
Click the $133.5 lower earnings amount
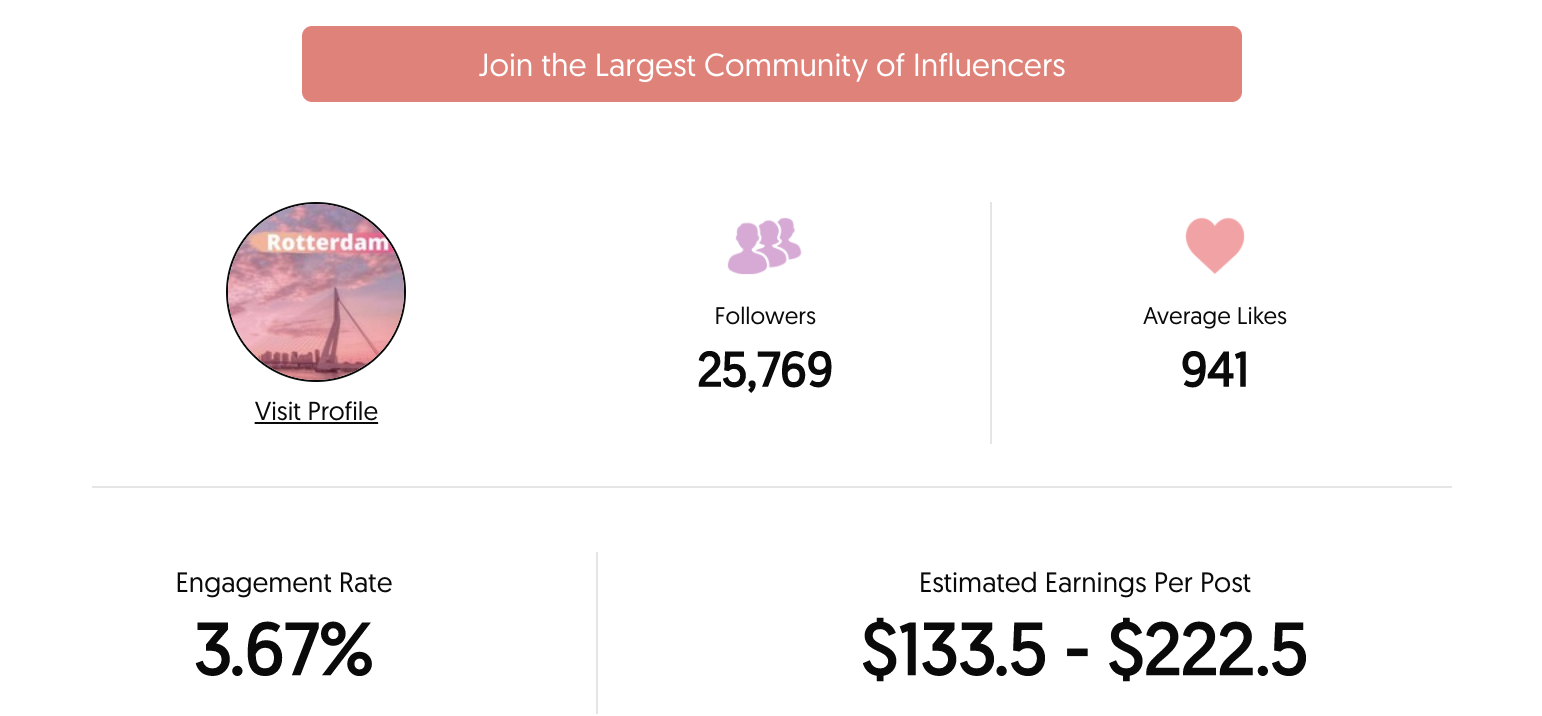[x=954, y=649]
